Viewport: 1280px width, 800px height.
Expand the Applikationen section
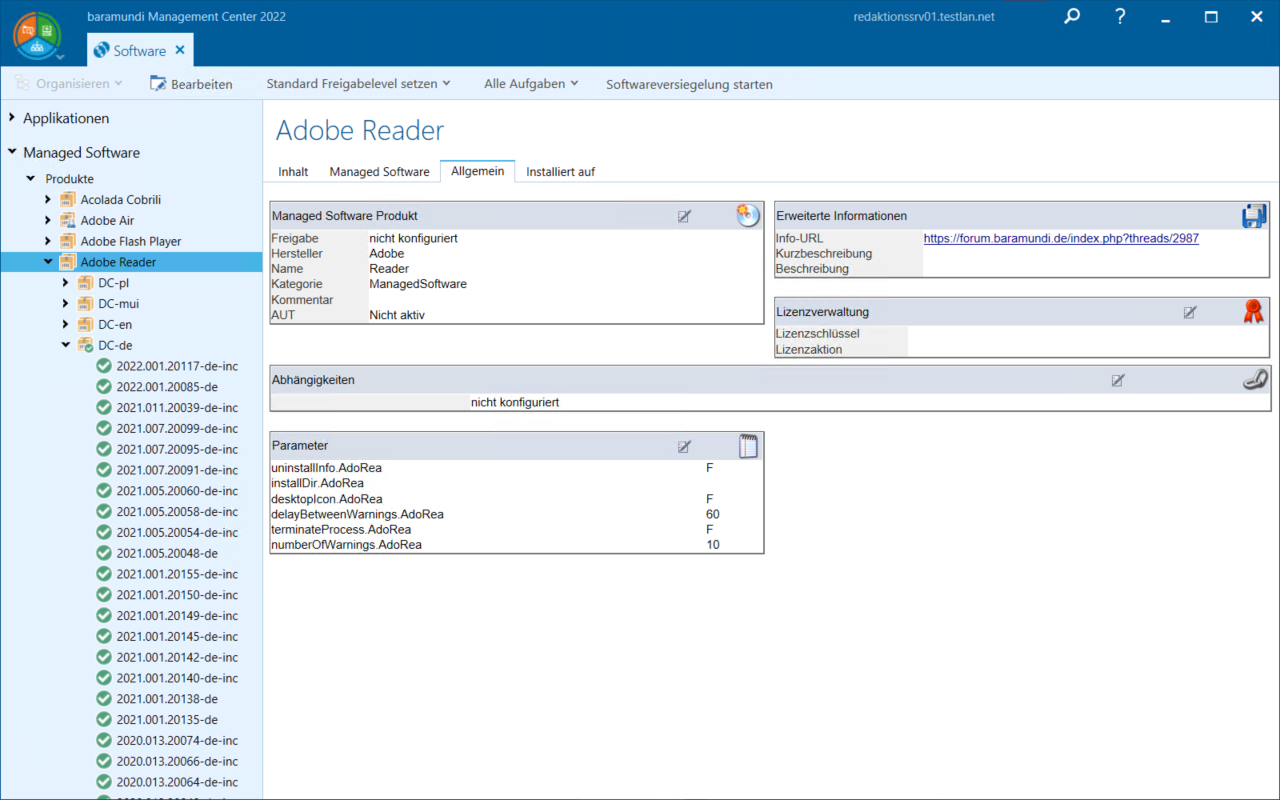pyautogui.click(x=12, y=118)
